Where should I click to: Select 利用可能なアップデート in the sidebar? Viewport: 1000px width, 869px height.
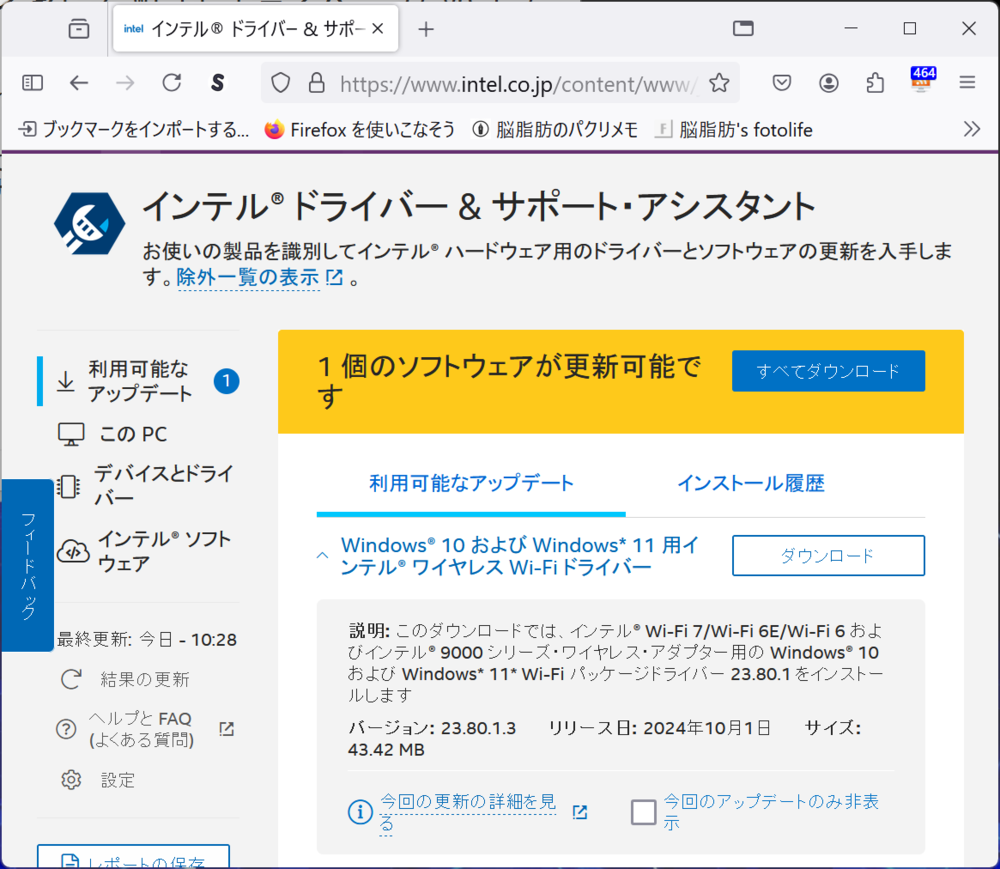(x=139, y=381)
